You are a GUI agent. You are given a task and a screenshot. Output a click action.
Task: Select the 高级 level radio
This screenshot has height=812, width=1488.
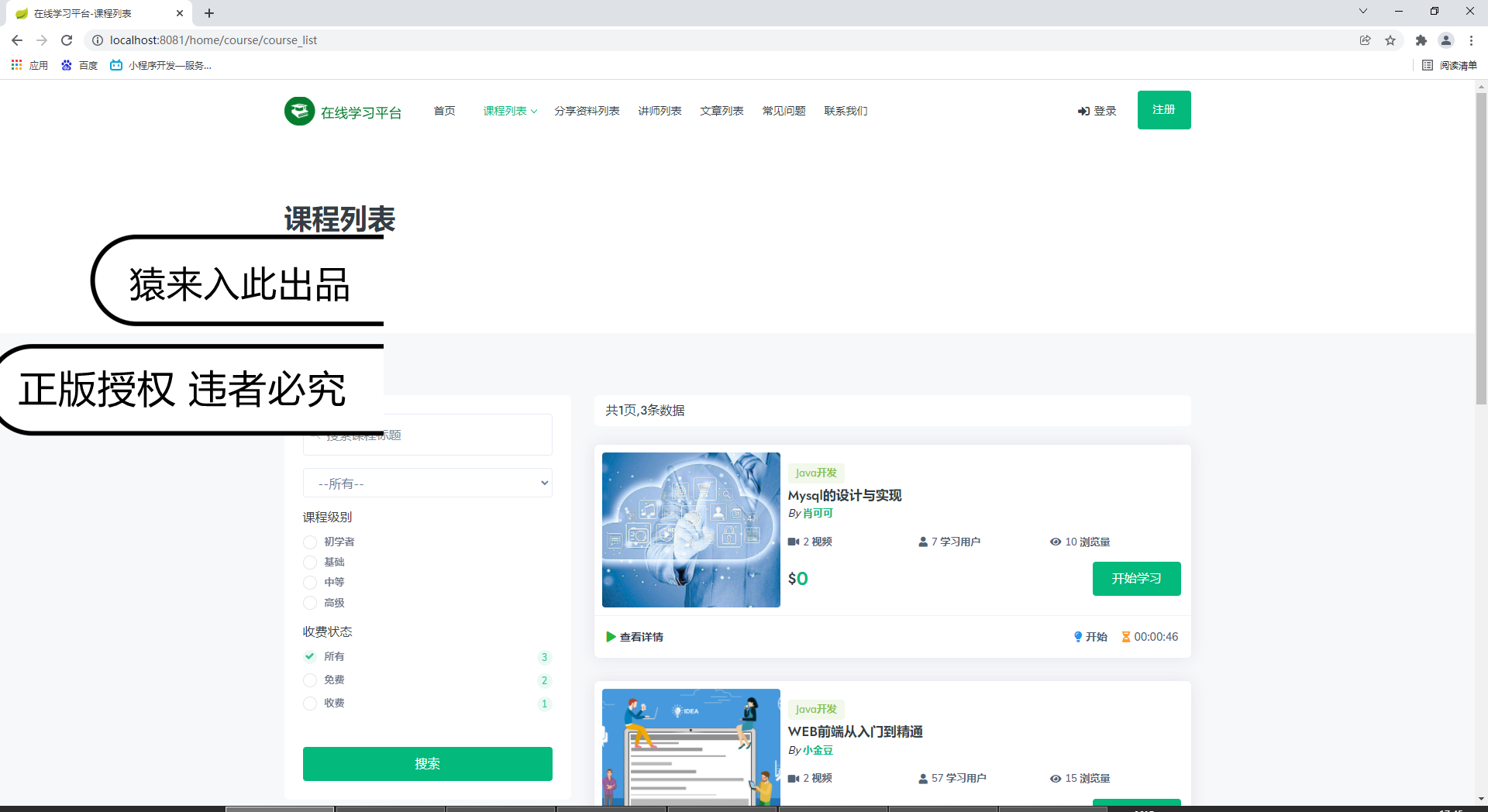click(310, 603)
